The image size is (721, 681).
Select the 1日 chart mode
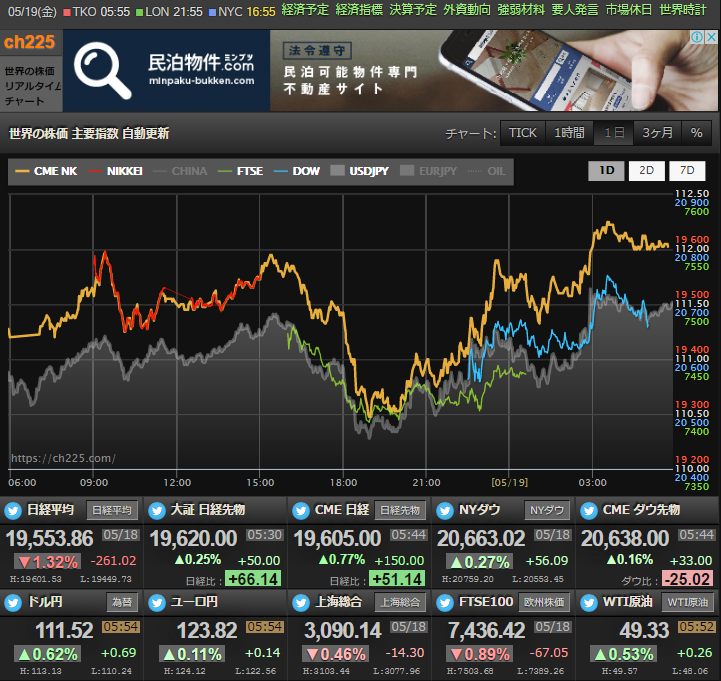click(x=614, y=133)
